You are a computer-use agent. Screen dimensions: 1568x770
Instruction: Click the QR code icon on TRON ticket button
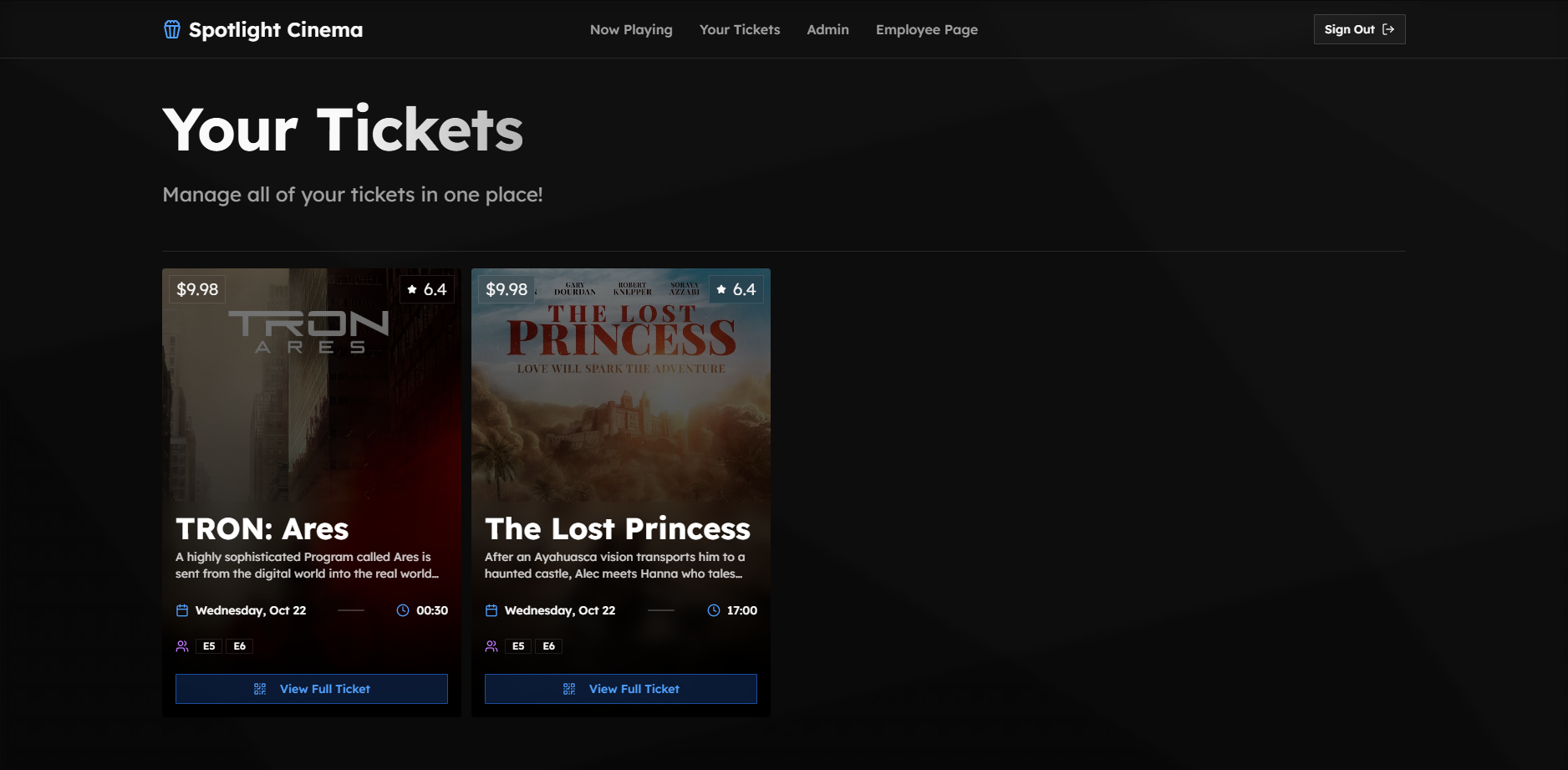260,689
